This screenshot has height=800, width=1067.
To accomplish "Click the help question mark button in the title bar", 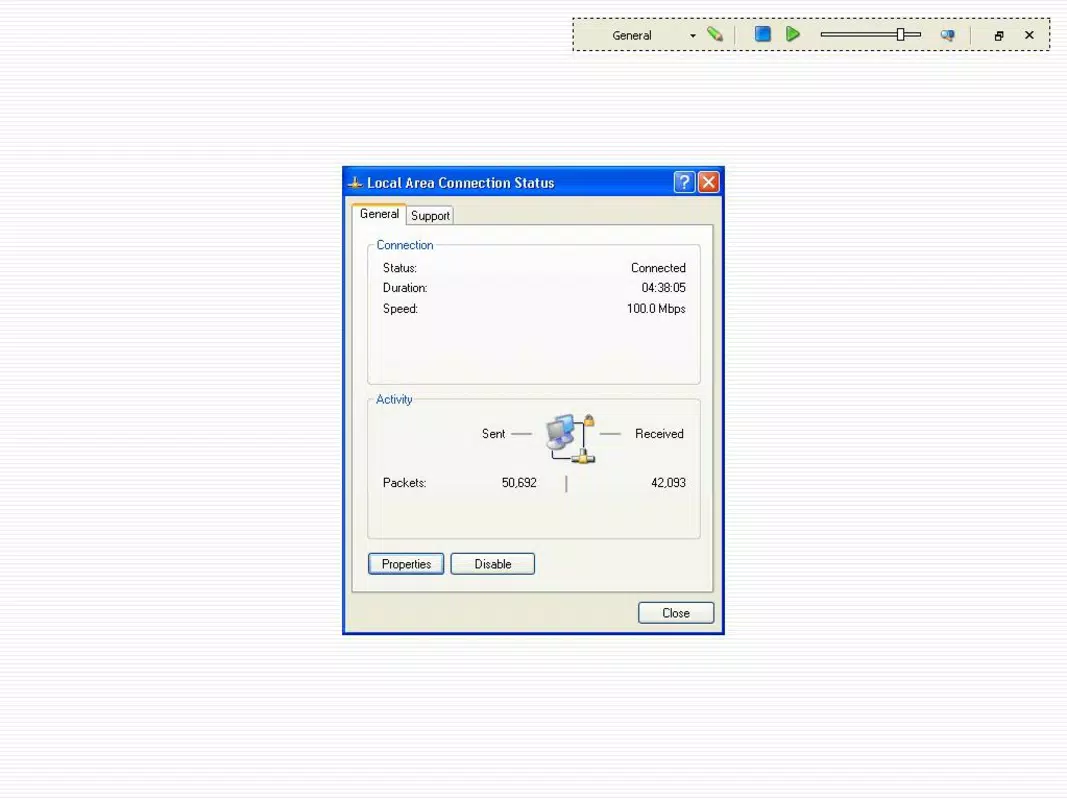I will point(684,182).
